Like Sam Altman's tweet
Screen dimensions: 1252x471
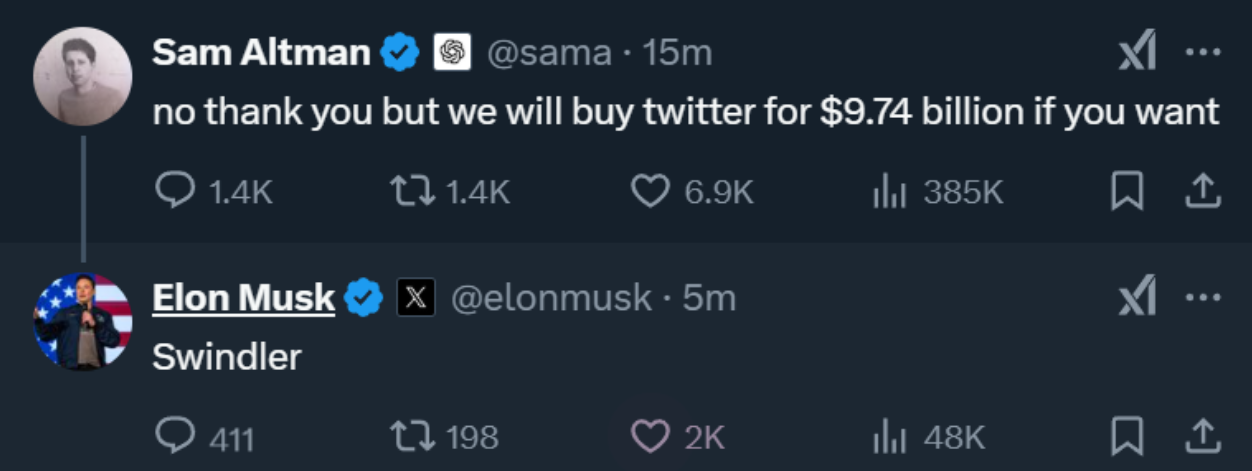pos(650,191)
